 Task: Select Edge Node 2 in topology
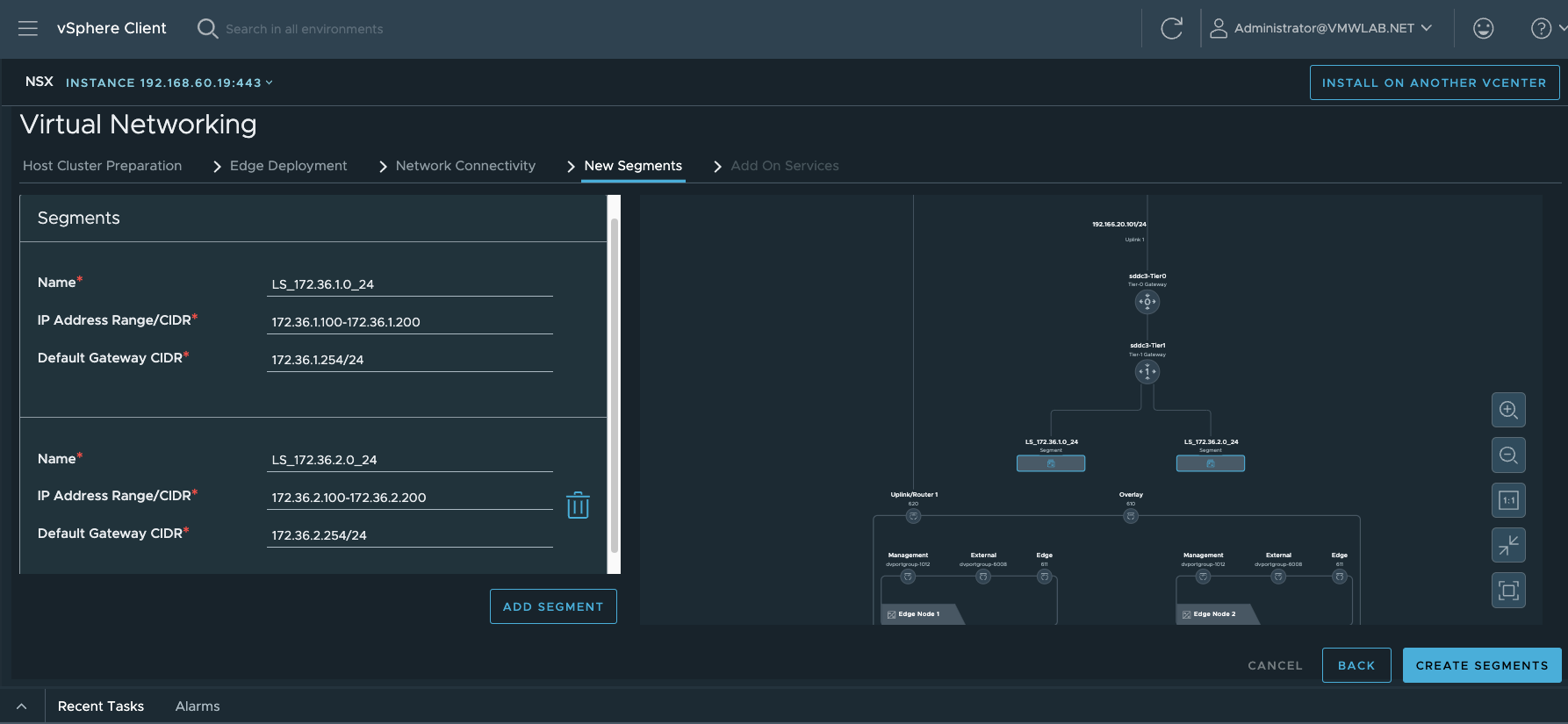coord(1213,614)
